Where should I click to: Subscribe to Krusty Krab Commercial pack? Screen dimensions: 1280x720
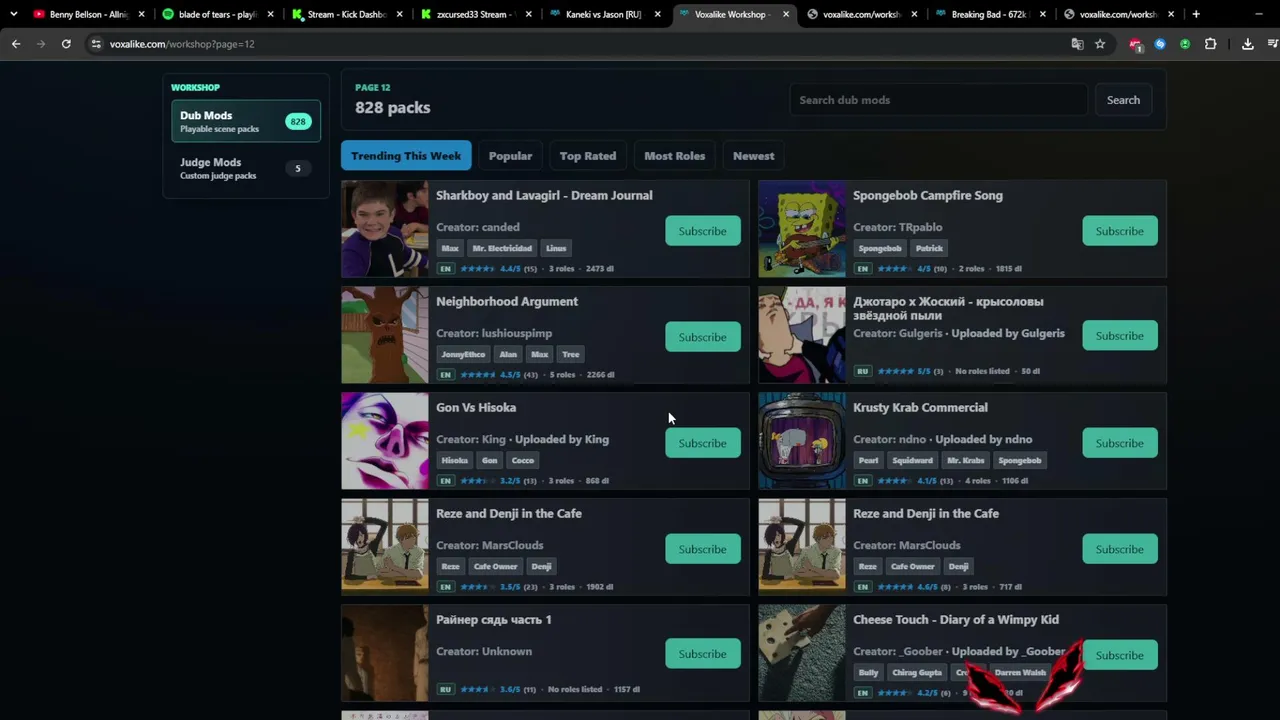[1120, 443]
